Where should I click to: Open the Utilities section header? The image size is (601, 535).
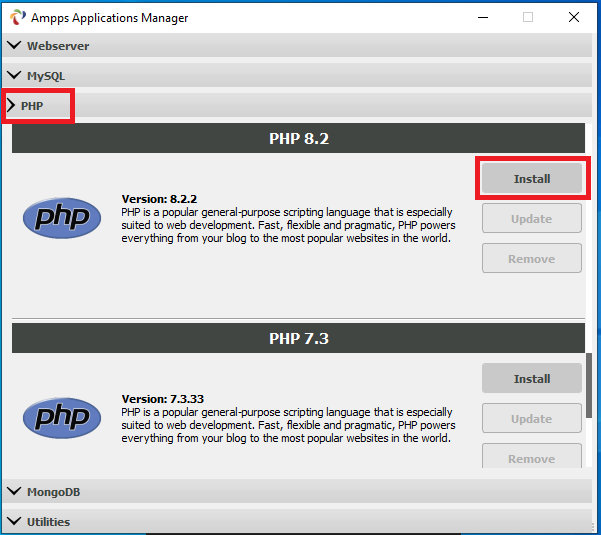click(x=297, y=521)
